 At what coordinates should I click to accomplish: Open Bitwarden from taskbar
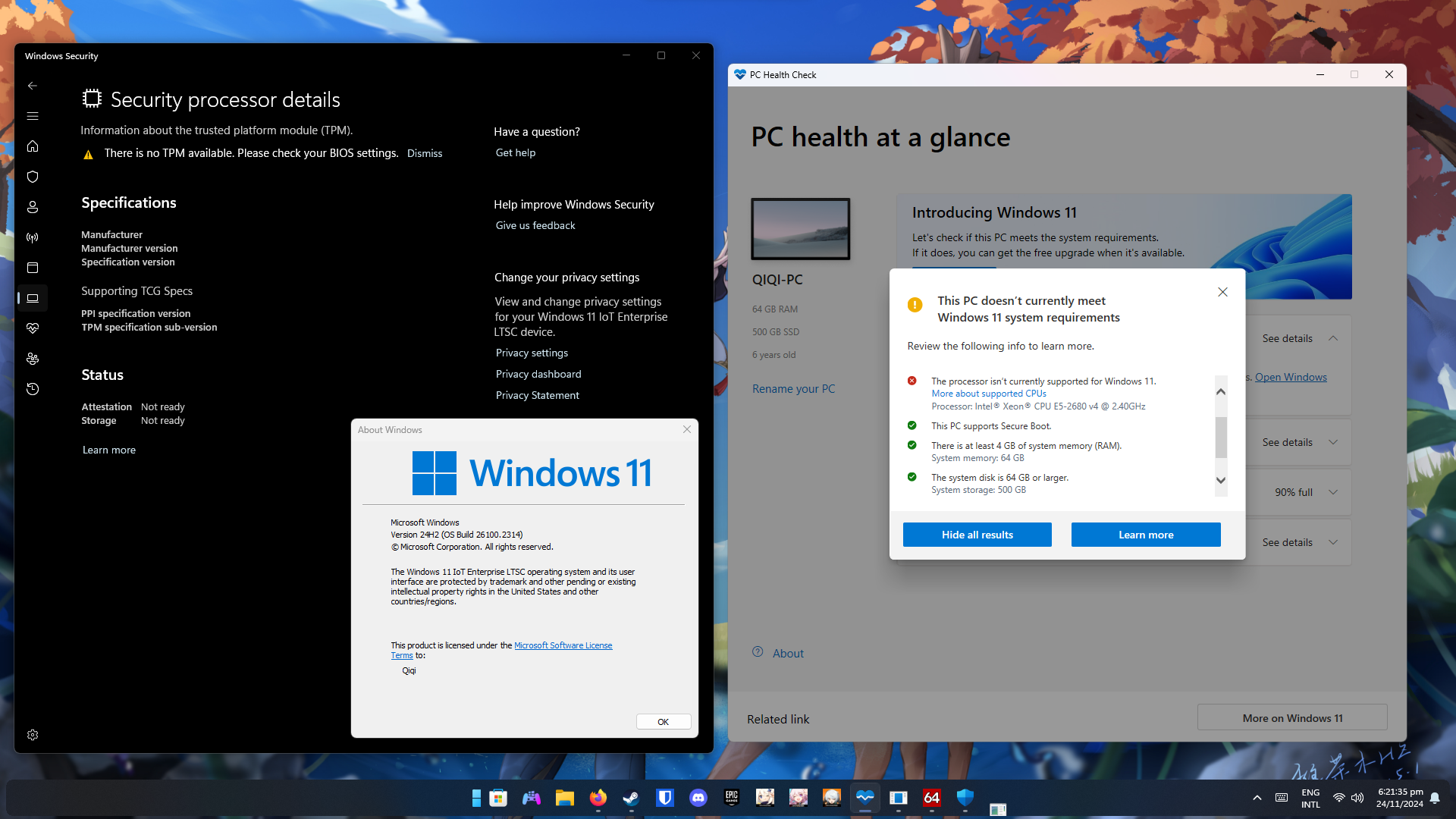pyautogui.click(x=665, y=798)
